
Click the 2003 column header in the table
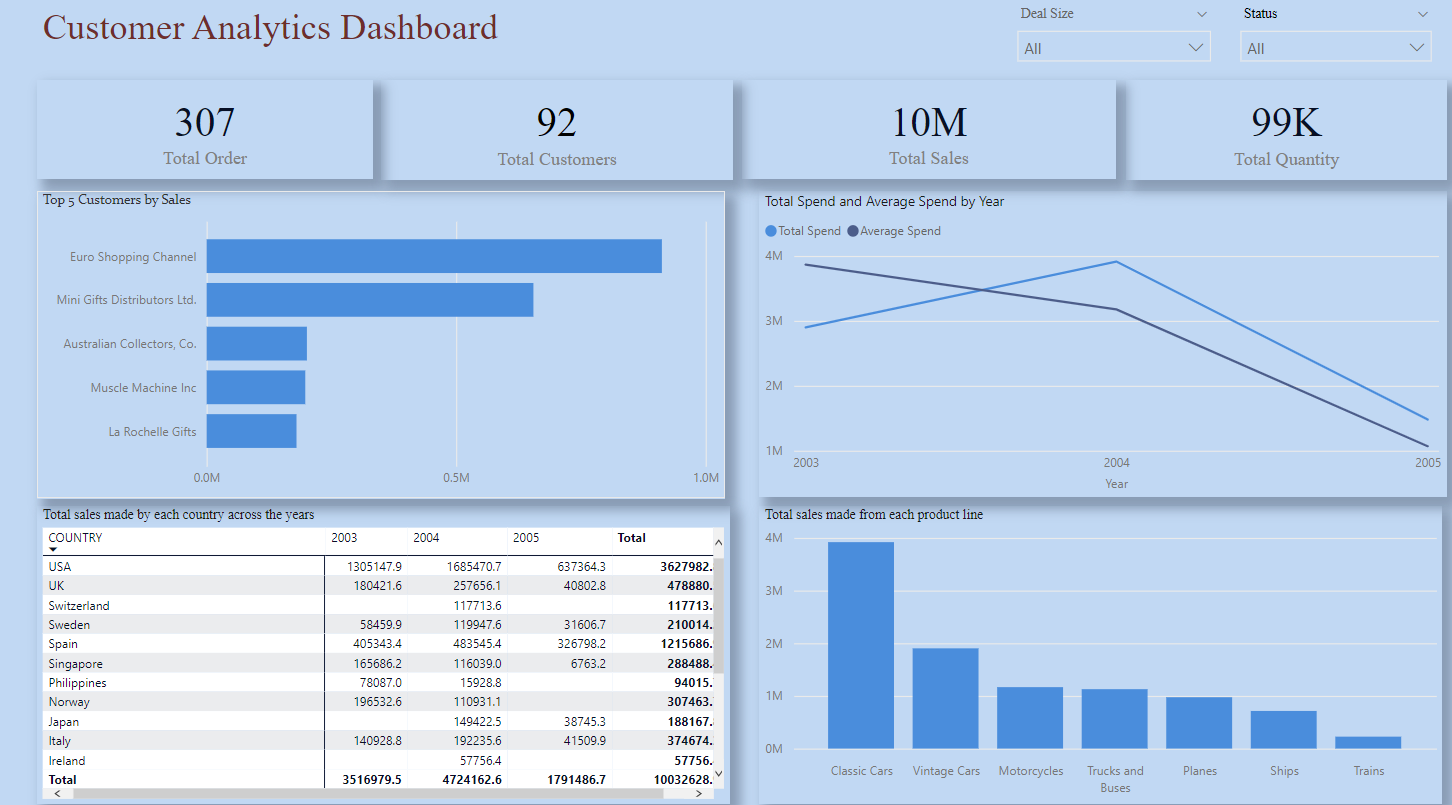(344, 538)
